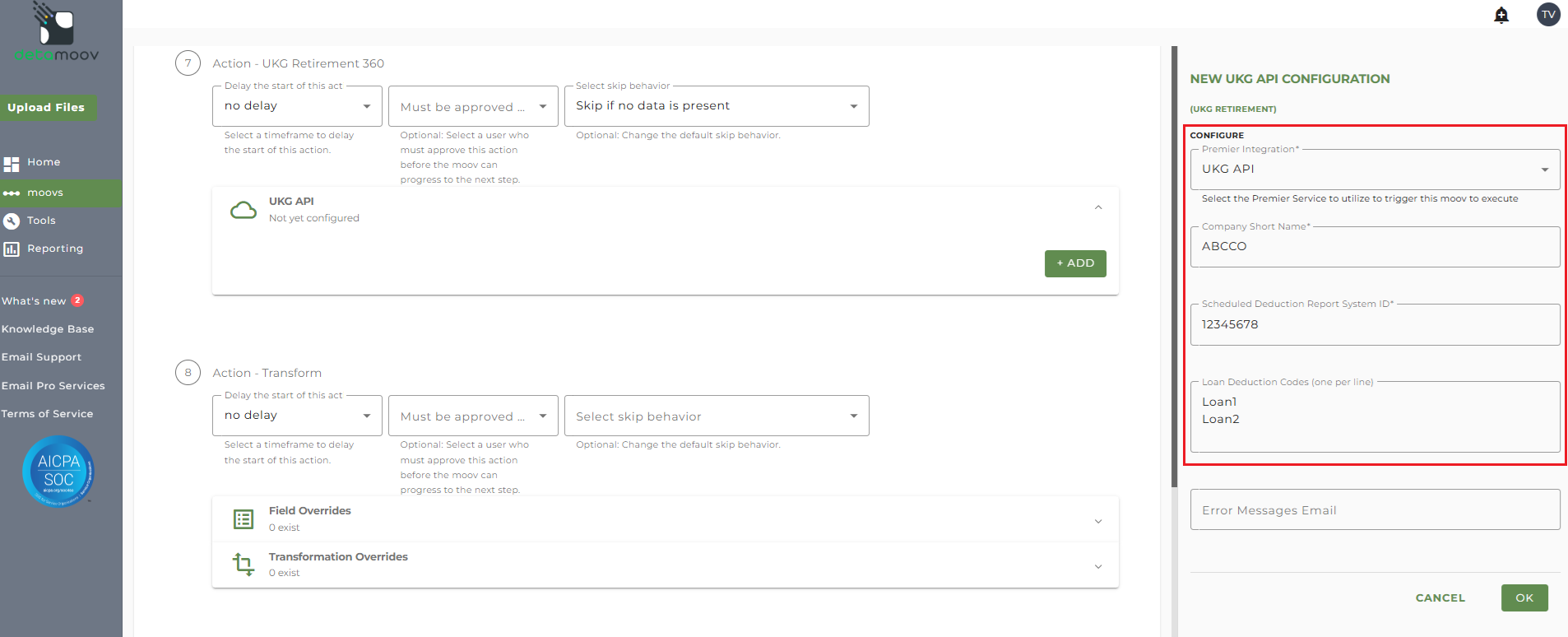1568x637 pixels.
Task: Click the green + ADD button
Action: (x=1075, y=263)
